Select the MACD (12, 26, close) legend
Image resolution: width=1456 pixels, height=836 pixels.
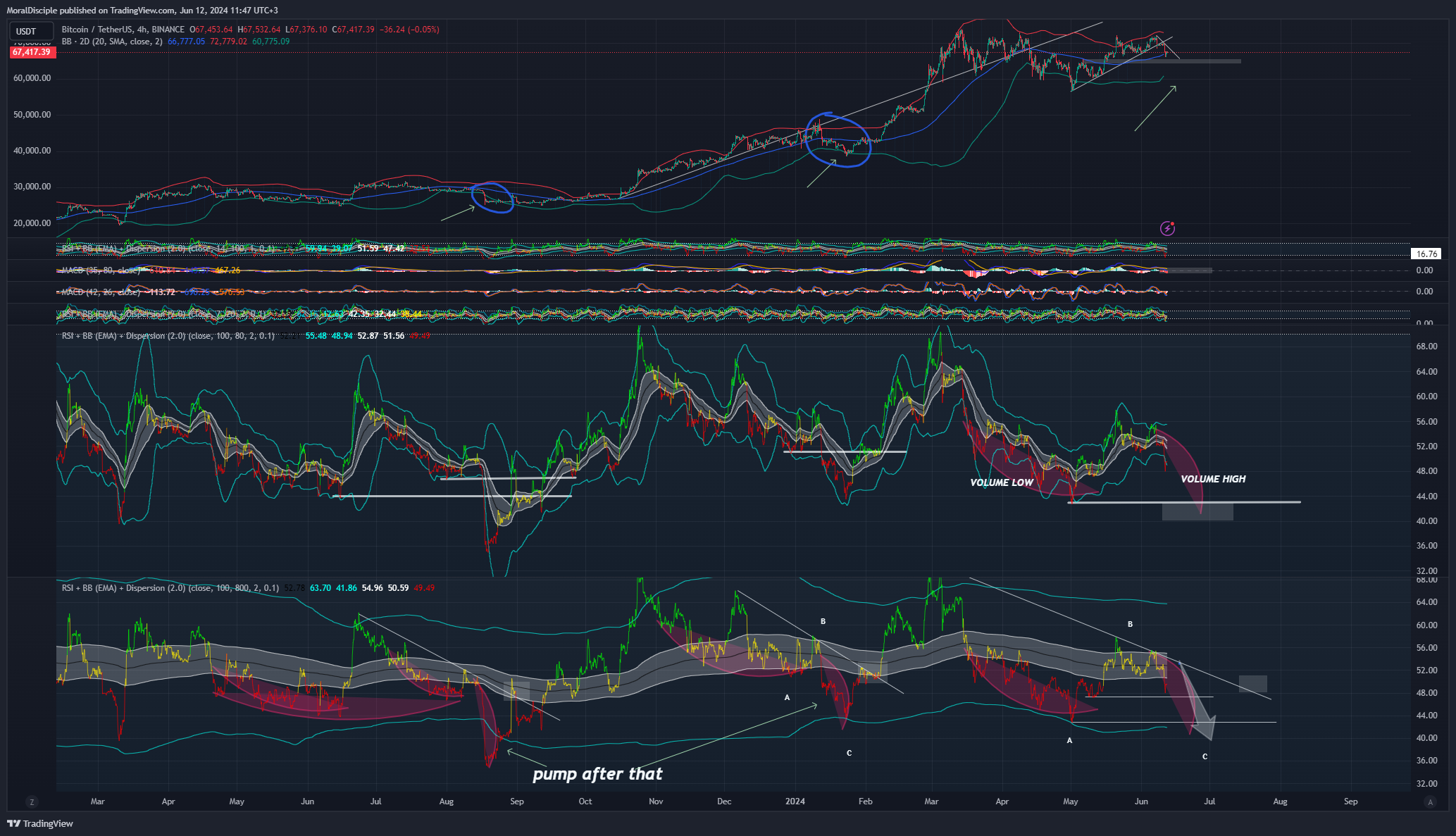click(x=101, y=292)
